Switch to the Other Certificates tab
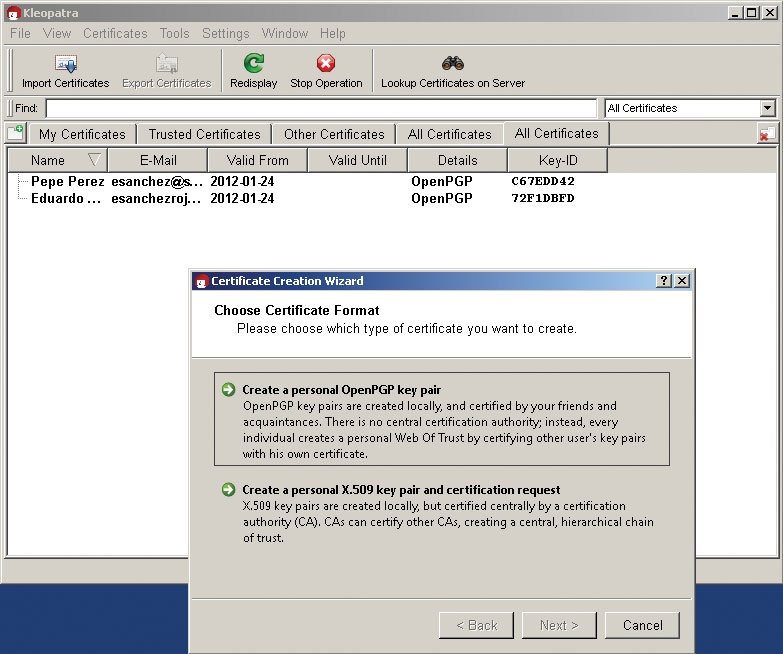Image resolution: width=783 pixels, height=654 pixels. tap(334, 134)
